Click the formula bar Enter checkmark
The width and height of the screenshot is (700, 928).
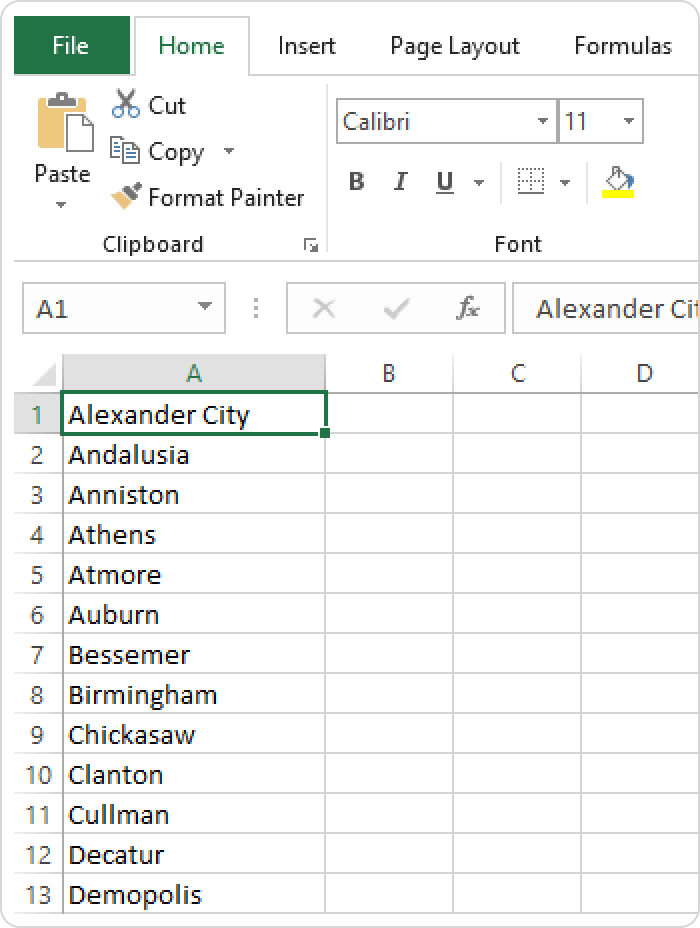396,308
